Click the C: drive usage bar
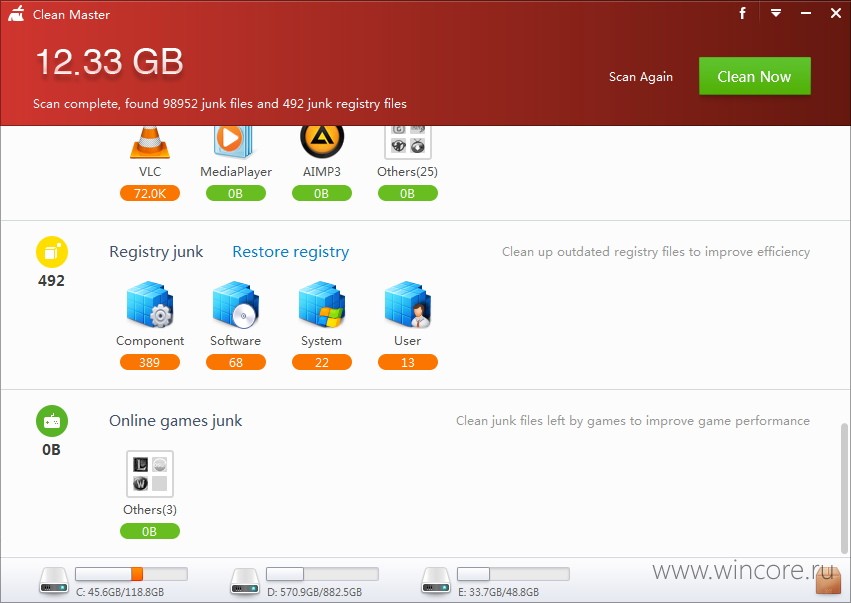851x603 pixels. pyautogui.click(x=131, y=574)
